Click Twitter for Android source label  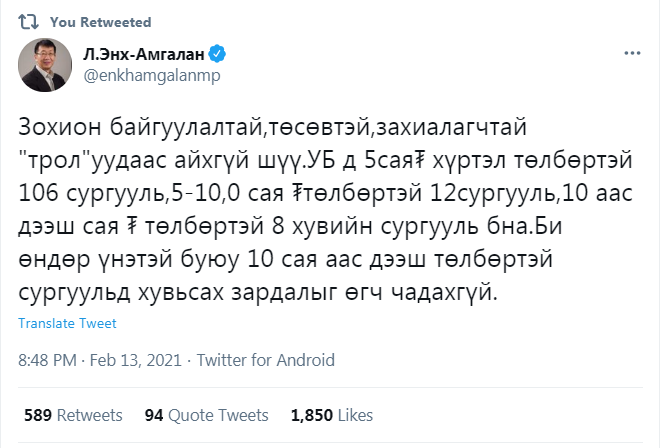(266, 361)
